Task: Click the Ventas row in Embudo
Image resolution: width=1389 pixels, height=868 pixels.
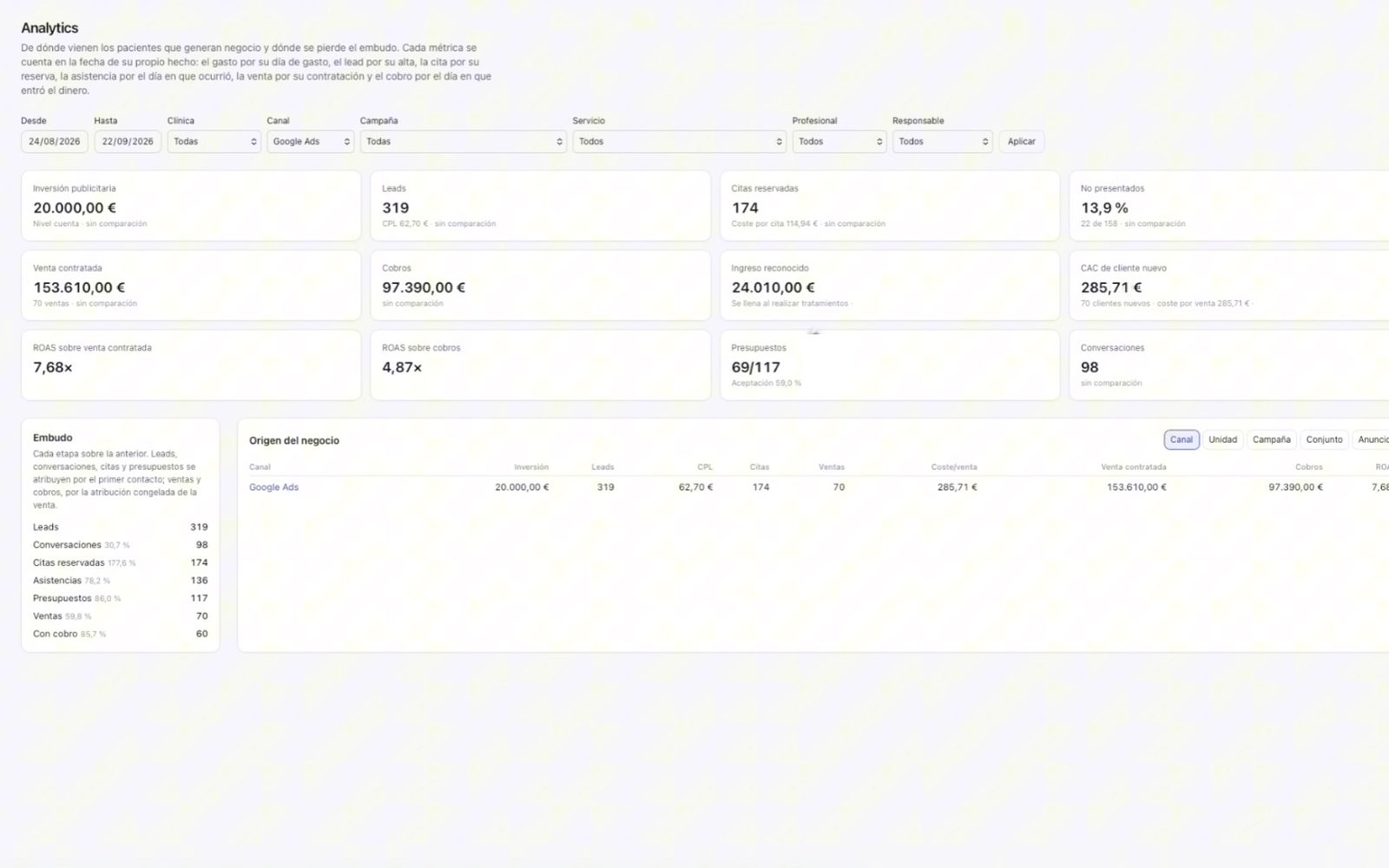Action: click(120, 616)
